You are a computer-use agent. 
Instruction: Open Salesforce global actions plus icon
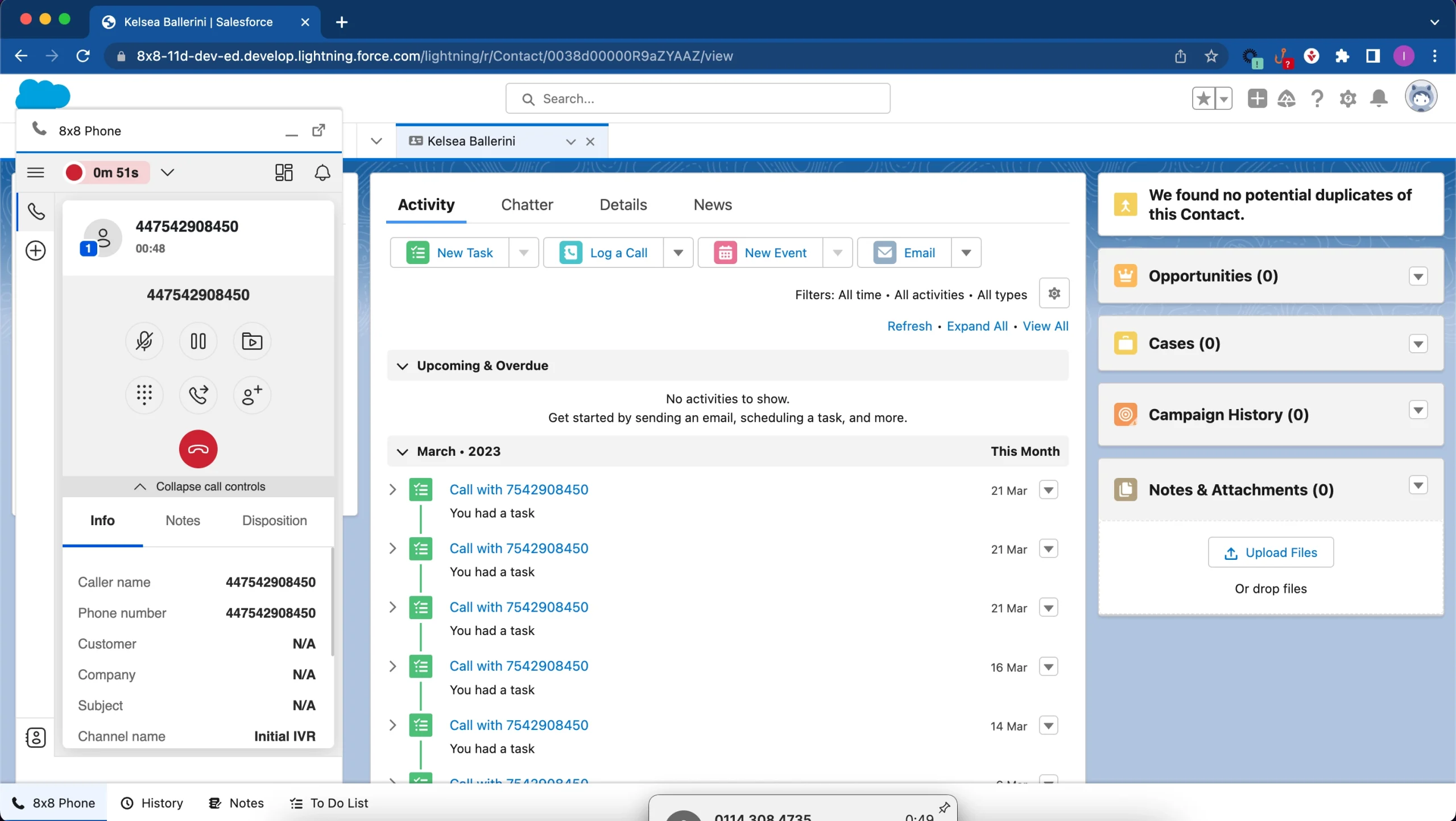pyautogui.click(x=1257, y=98)
